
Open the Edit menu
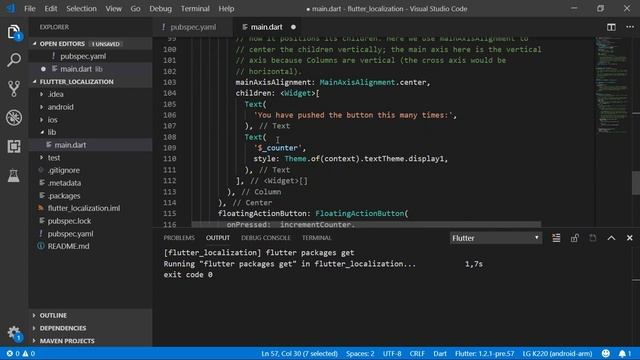pos(51,9)
